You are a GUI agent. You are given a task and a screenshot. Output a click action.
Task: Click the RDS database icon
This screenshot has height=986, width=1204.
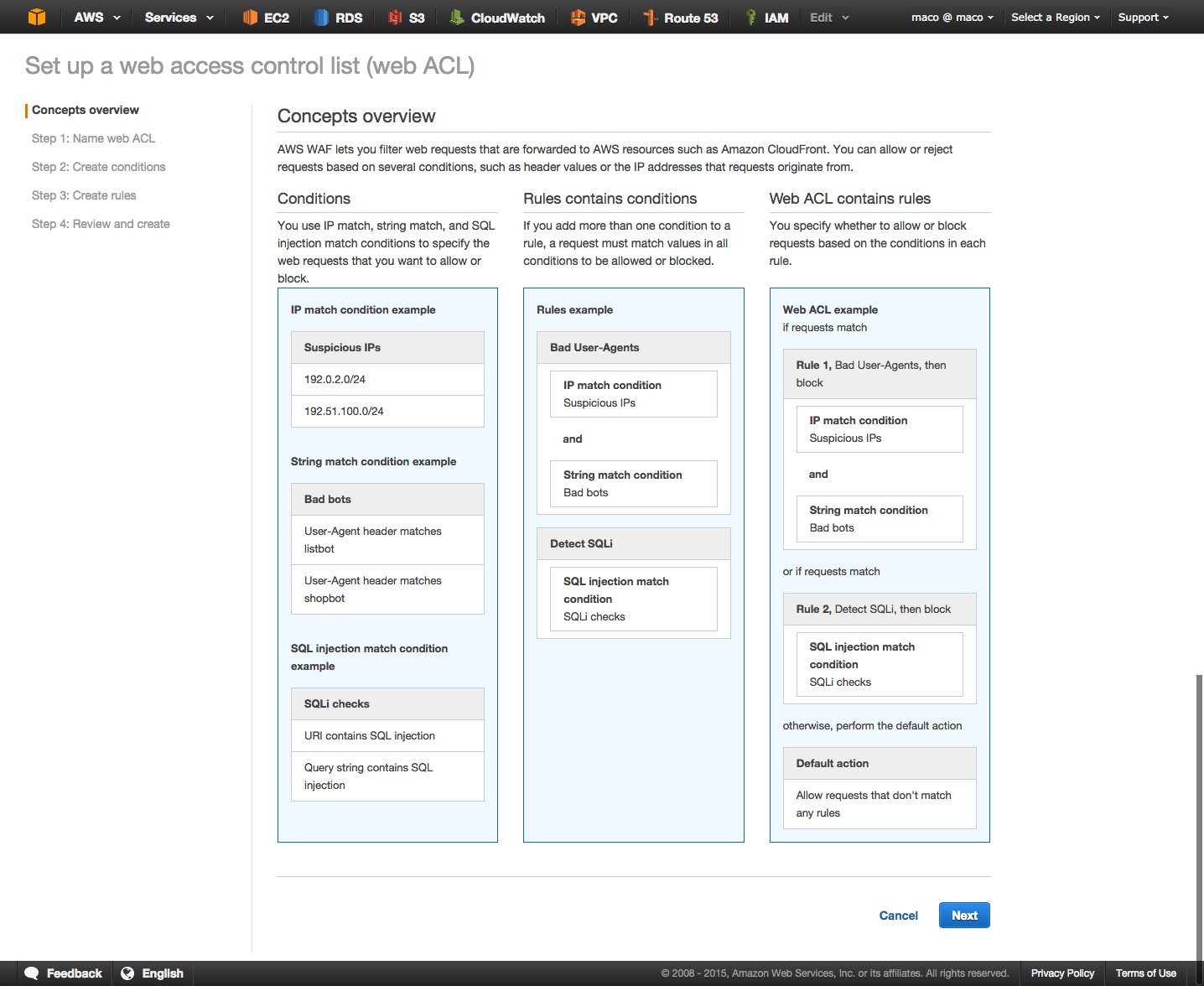click(x=321, y=17)
